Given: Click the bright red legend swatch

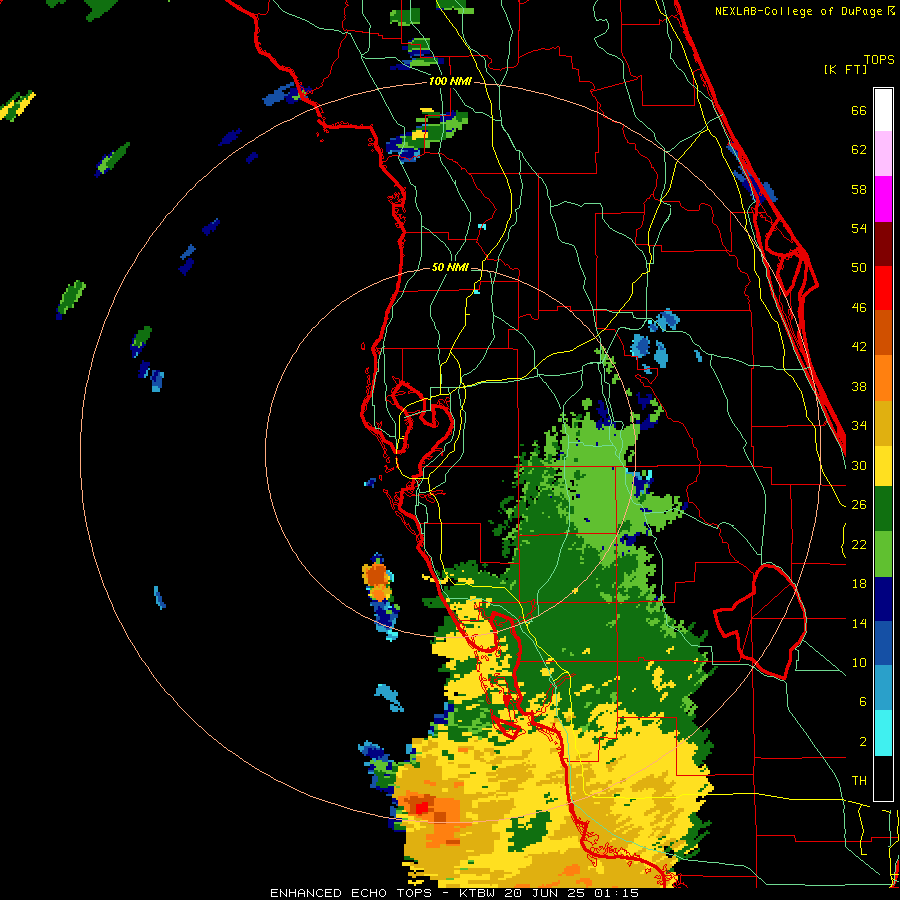Looking at the screenshot, I should tap(883, 288).
